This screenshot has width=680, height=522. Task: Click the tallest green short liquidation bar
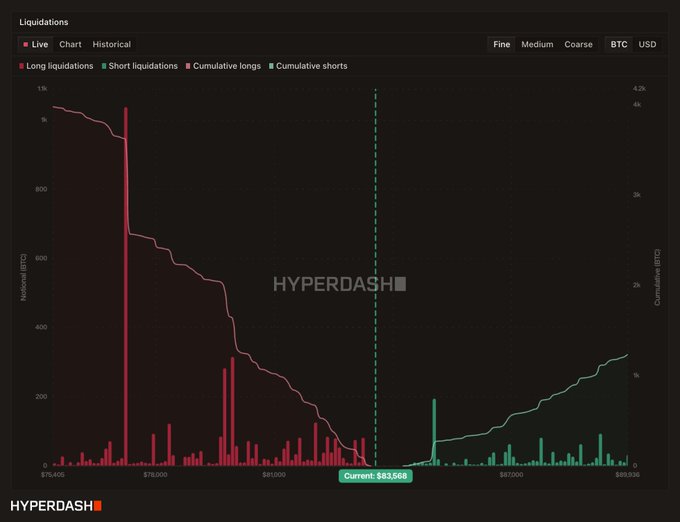434,432
